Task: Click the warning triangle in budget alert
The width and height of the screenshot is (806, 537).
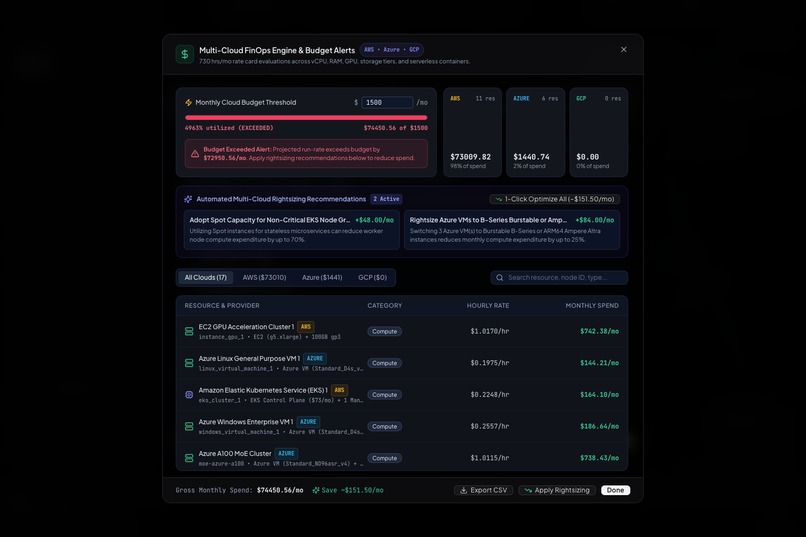Action: click(195, 154)
